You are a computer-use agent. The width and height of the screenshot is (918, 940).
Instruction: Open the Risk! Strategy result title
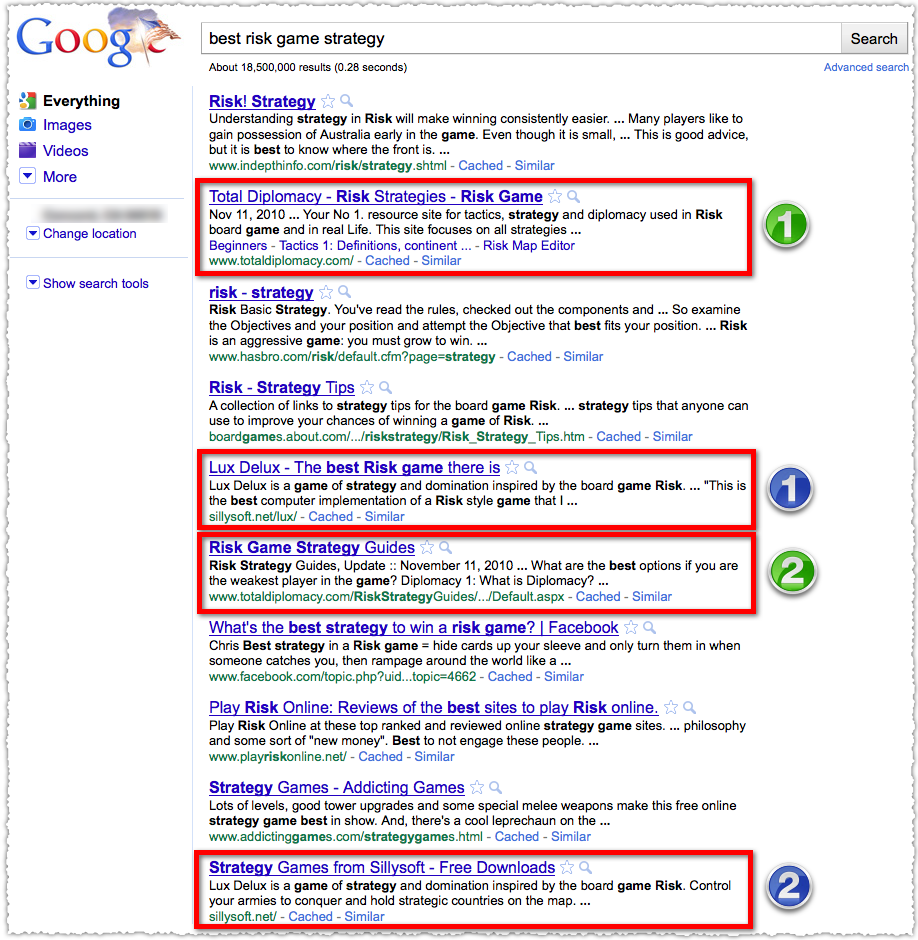tap(262, 101)
